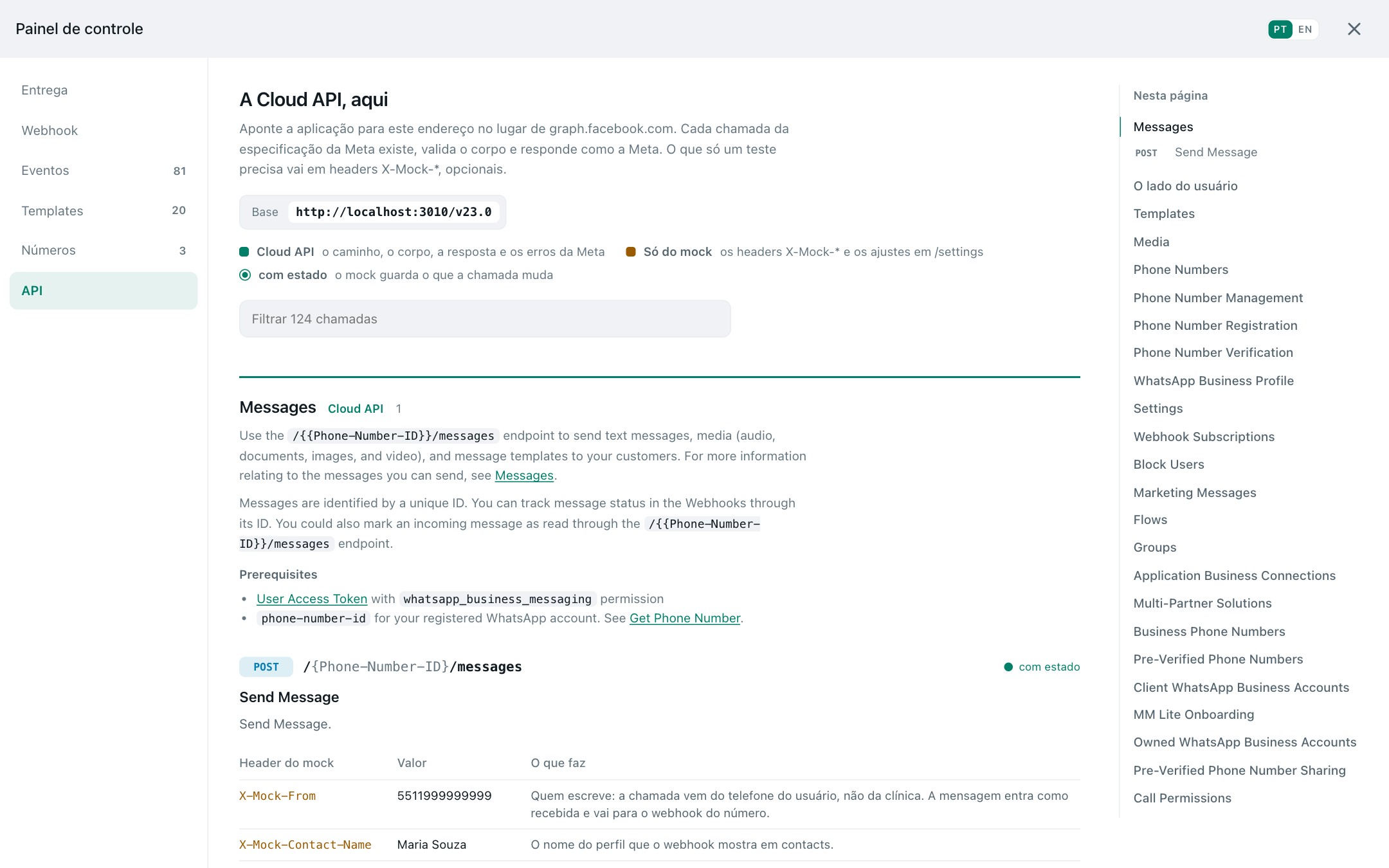Jump to POST Send Message in outline
The height and width of the screenshot is (868, 1389).
pos(1196,152)
